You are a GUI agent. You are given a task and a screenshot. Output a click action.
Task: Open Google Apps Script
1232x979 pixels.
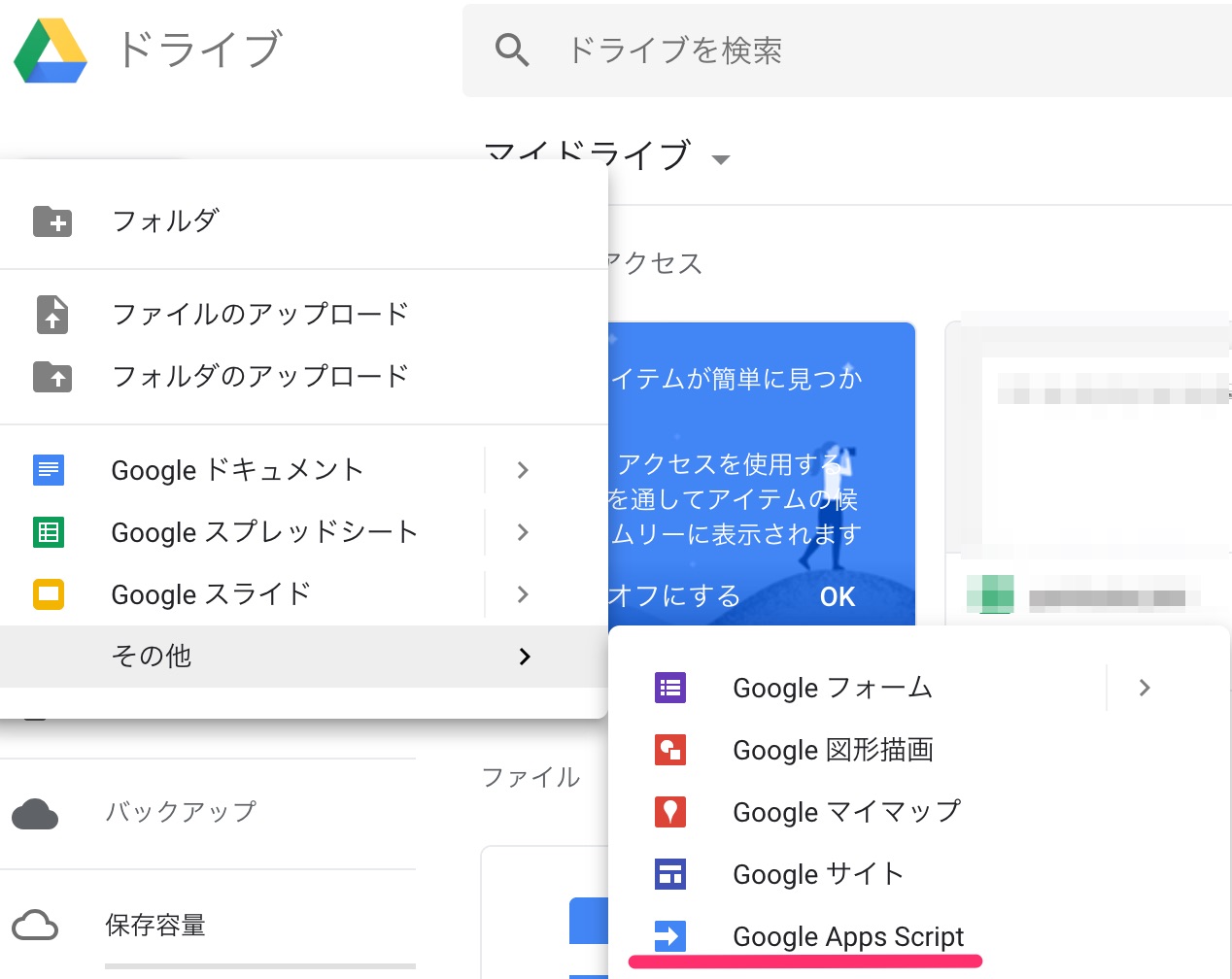848,936
